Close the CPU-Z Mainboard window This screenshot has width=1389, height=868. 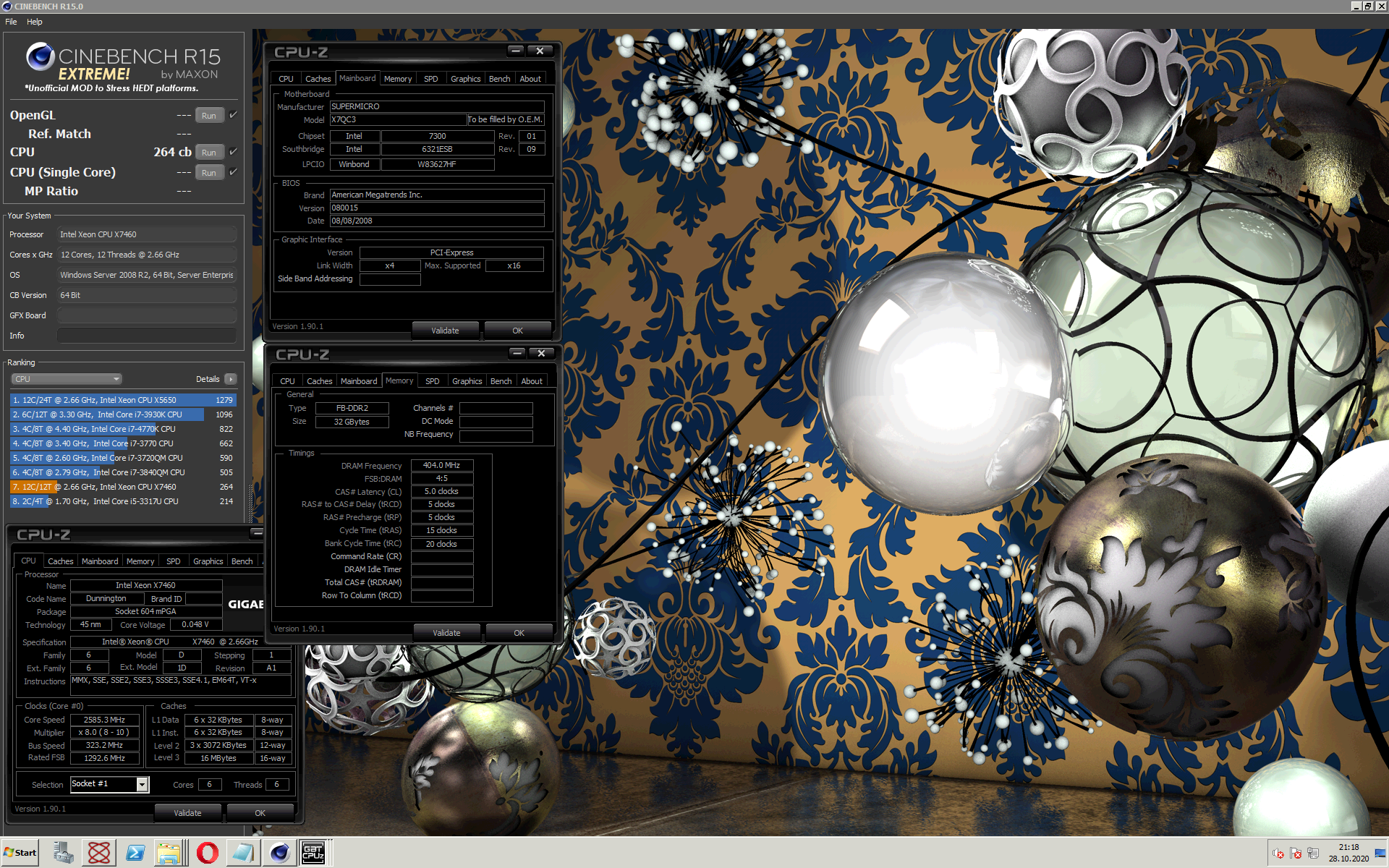point(540,51)
